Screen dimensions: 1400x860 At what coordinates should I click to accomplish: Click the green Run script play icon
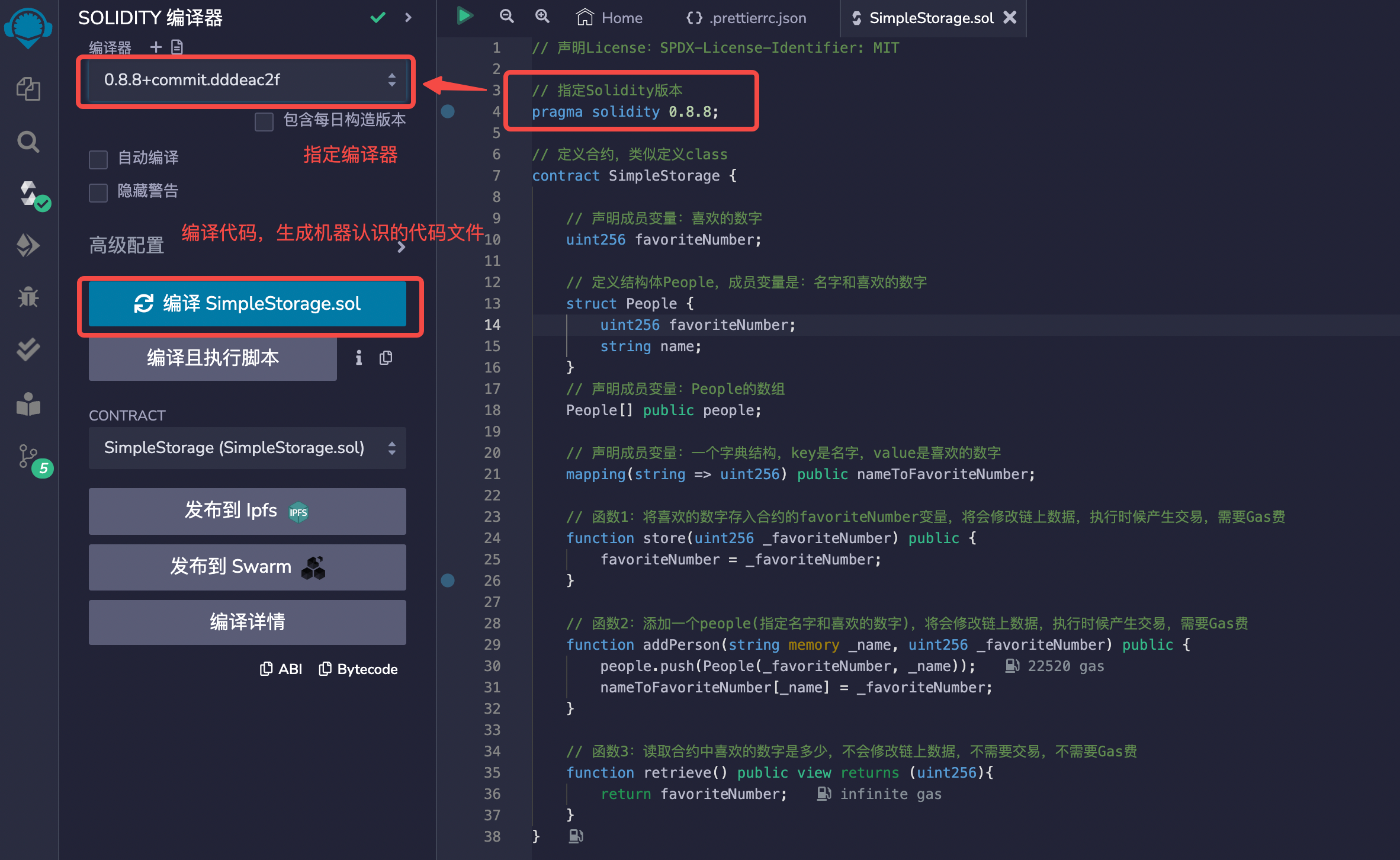point(465,16)
